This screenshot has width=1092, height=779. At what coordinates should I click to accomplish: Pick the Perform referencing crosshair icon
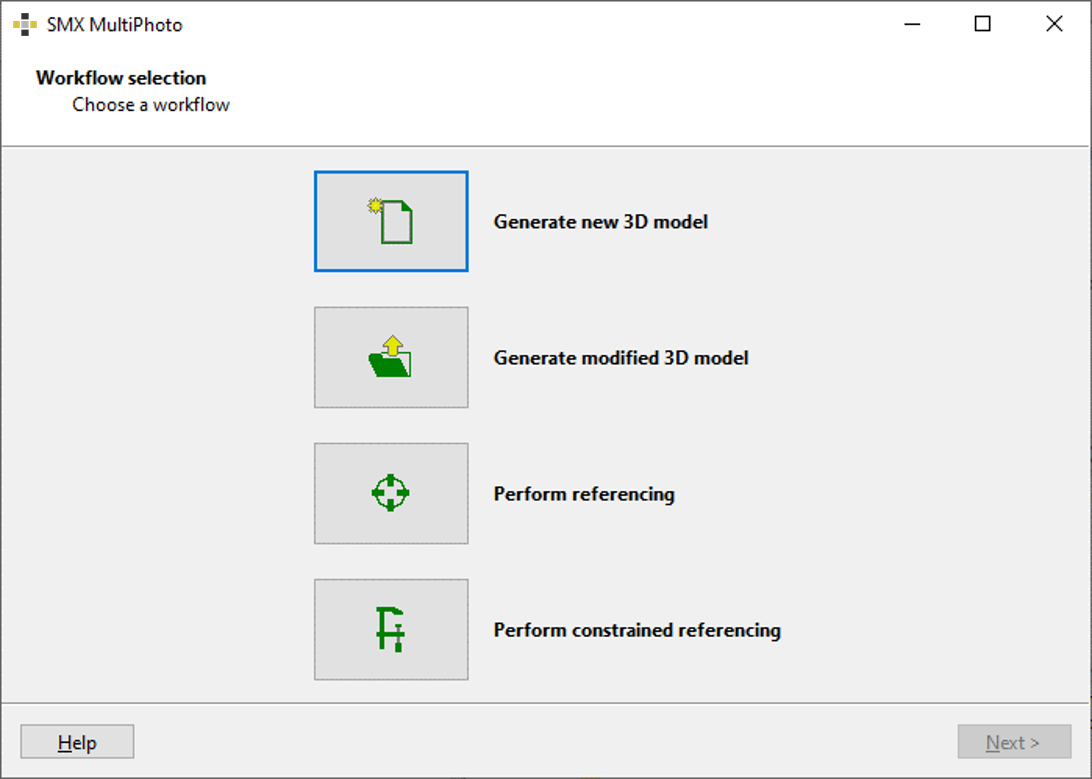click(x=391, y=493)
